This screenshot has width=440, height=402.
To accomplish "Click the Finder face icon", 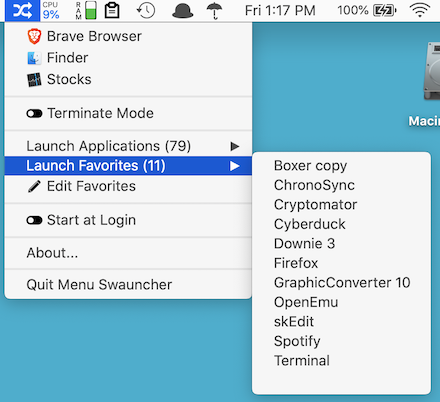I will click(x=34, y=58).
